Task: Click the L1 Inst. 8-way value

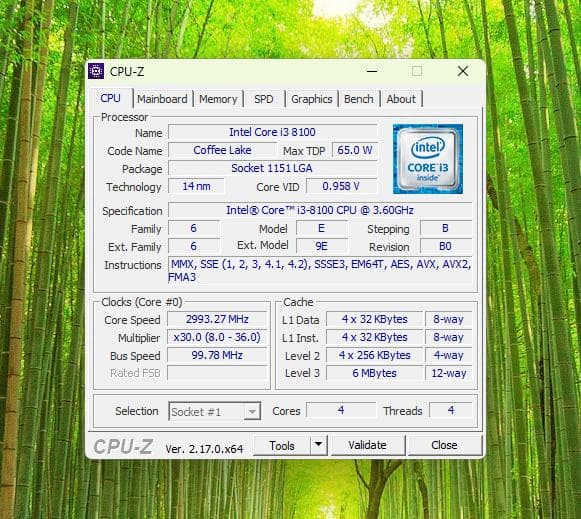Action: coord(448,337)
